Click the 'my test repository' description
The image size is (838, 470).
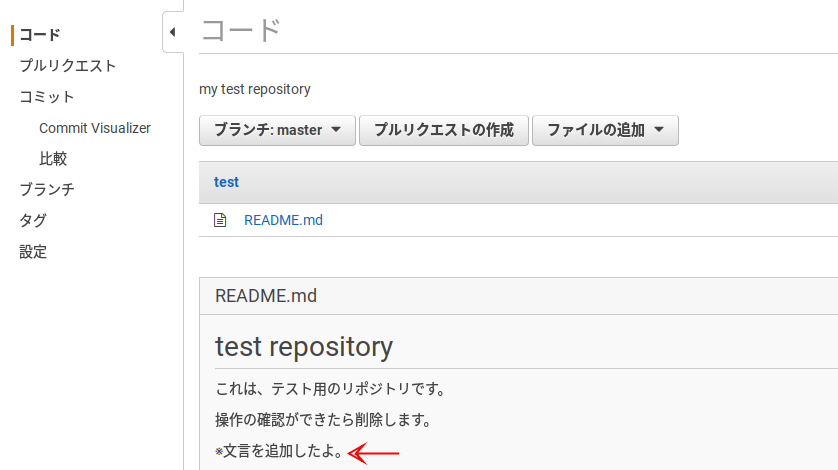pos(254,89)
